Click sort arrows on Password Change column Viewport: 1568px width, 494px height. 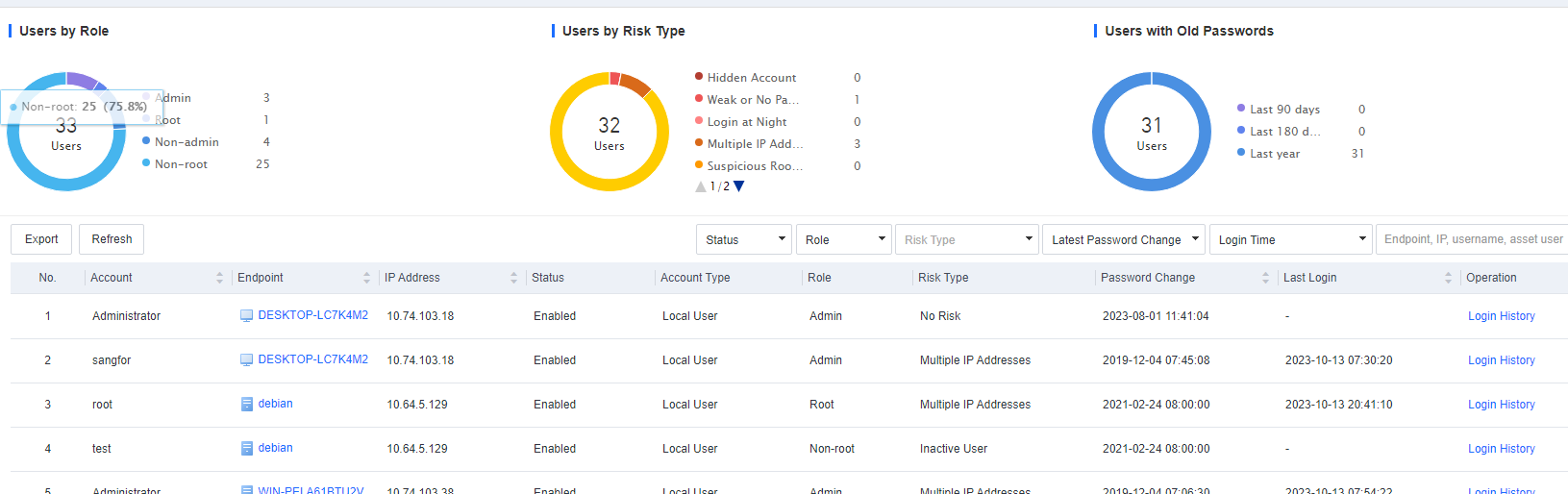point(1265,278)
